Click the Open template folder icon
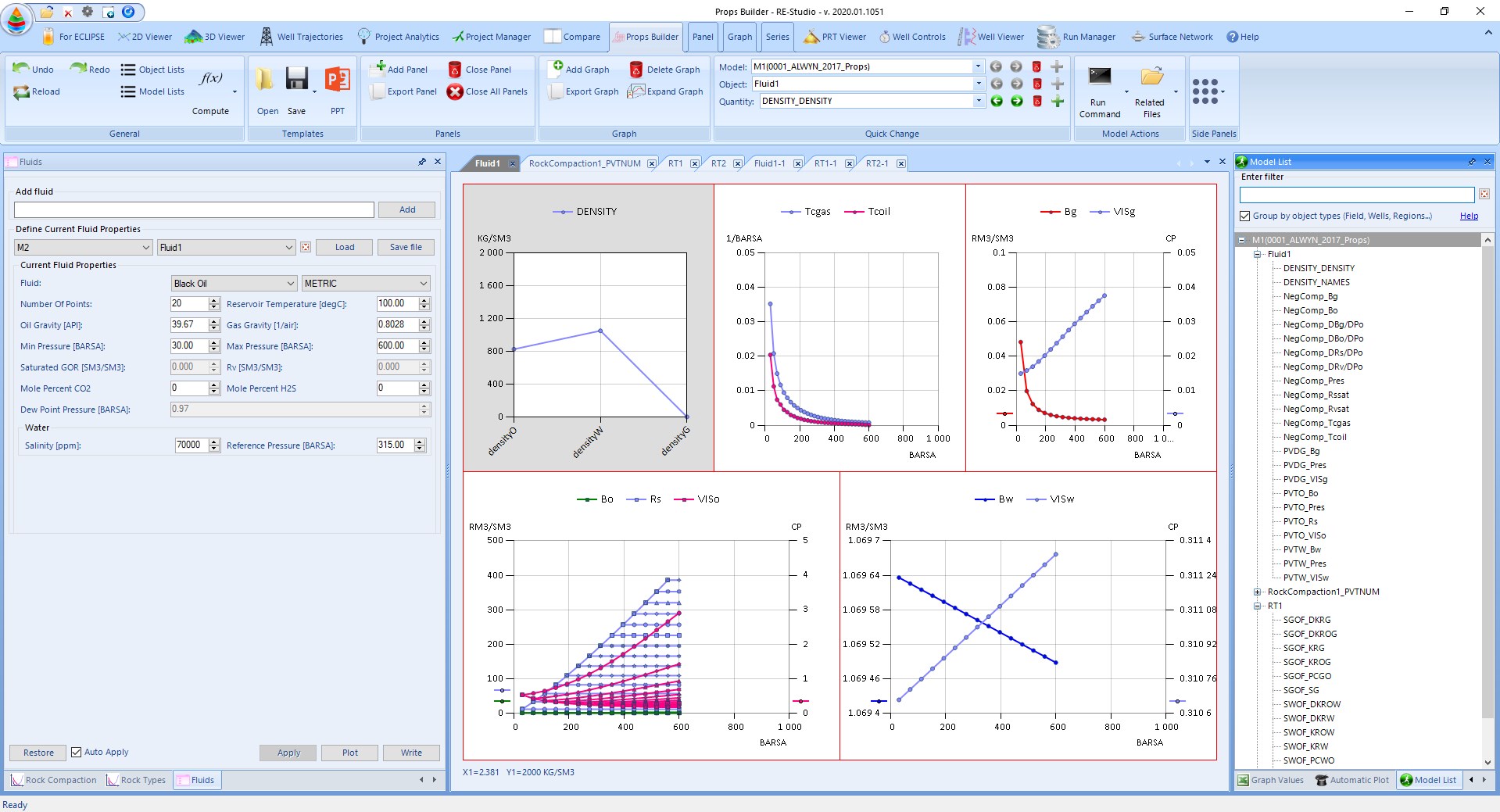This screenshot has height=812, width=1500. pos(264,79)
